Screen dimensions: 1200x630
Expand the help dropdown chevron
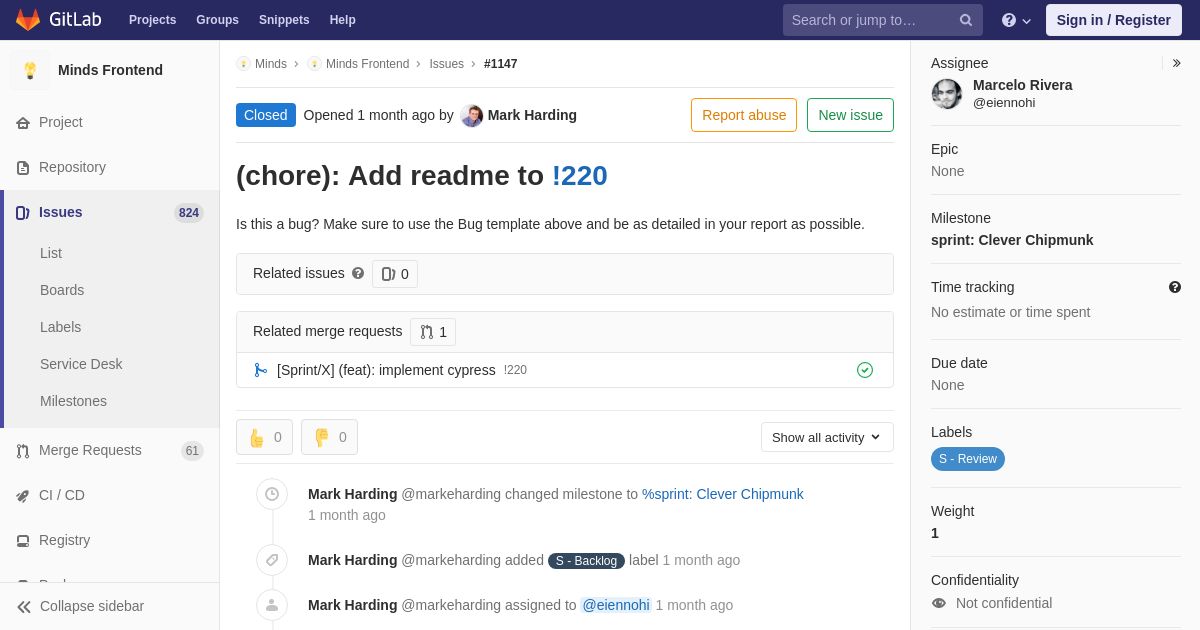[1027, 21]
